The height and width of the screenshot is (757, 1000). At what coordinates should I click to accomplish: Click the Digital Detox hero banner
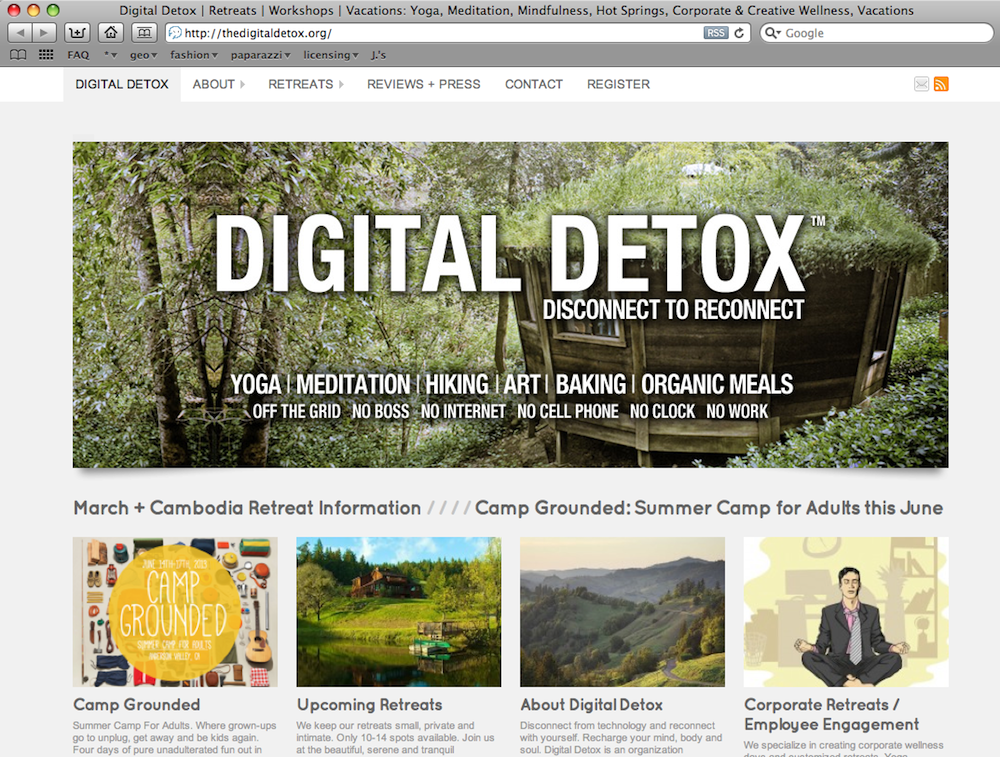coord(510,304)
